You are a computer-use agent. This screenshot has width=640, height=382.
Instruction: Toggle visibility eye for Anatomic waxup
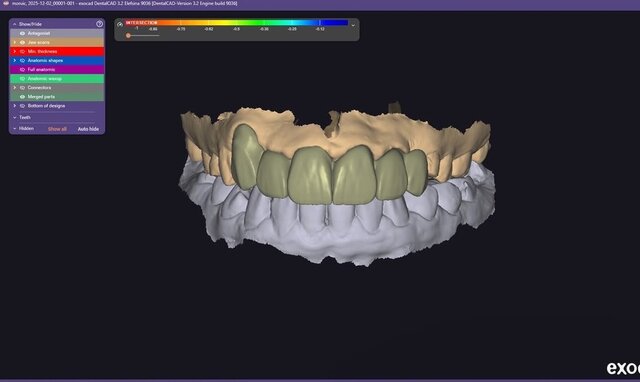click(22, 79)
